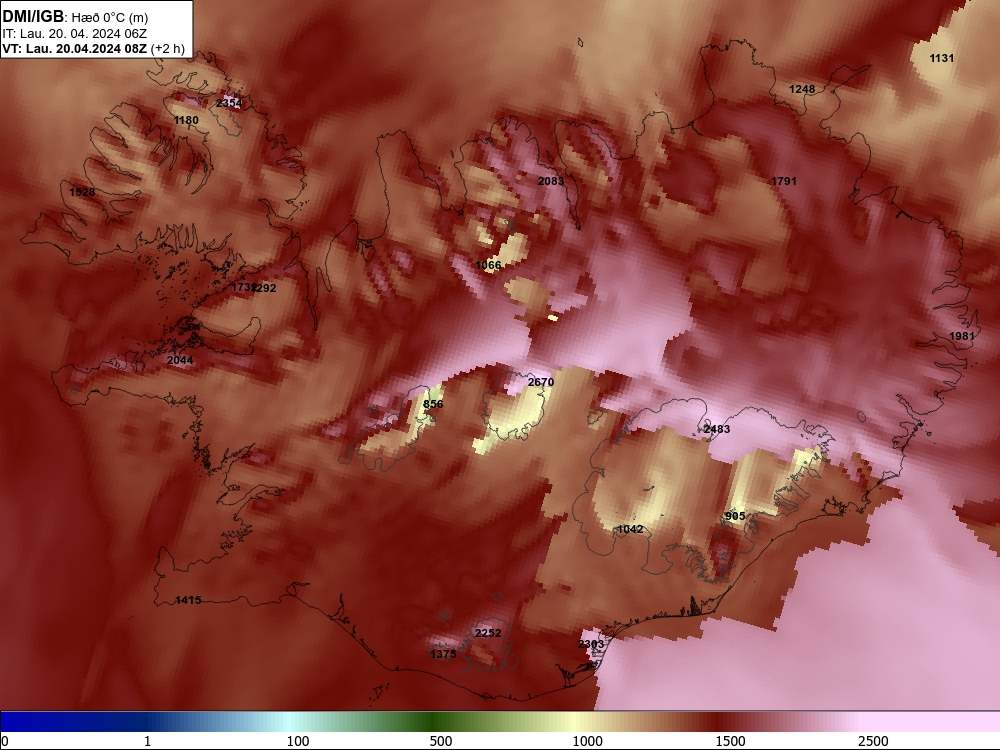This screenshot has height=750, width=1000.
Task: Click the 1500 label on the color scale
Action: (730, 741)
